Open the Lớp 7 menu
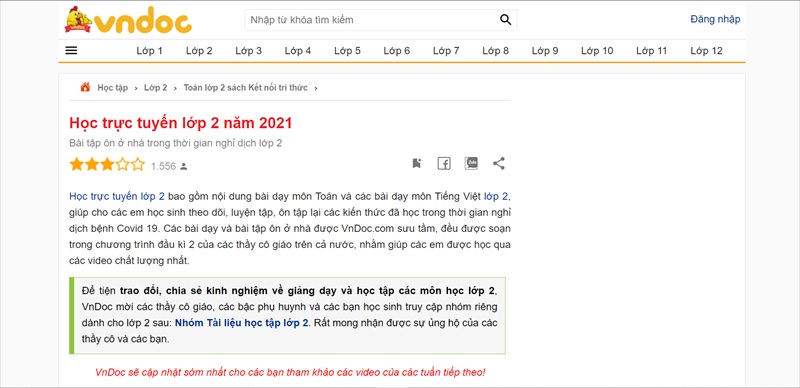This screenshot has height=388, width=800. 446,51
